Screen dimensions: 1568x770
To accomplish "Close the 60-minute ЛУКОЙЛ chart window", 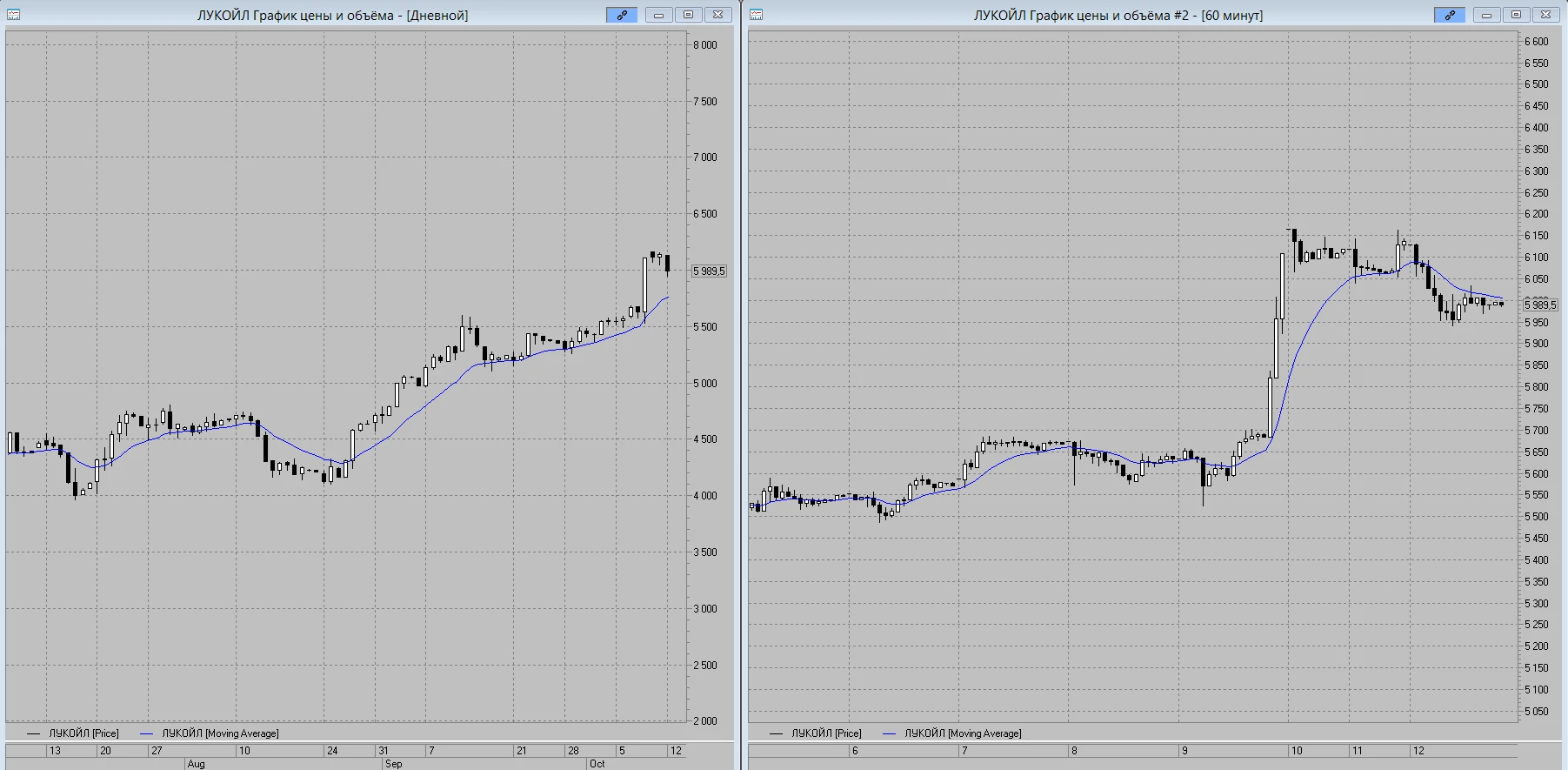I will coord(1545,15).
